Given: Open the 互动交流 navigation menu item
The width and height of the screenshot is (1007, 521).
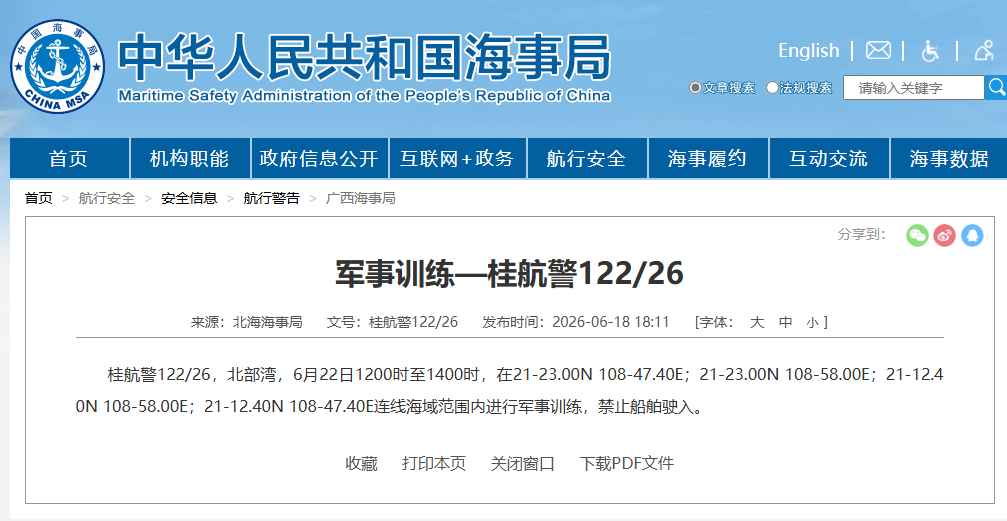Looking at the screenshot, I should [x=828, y=158].
